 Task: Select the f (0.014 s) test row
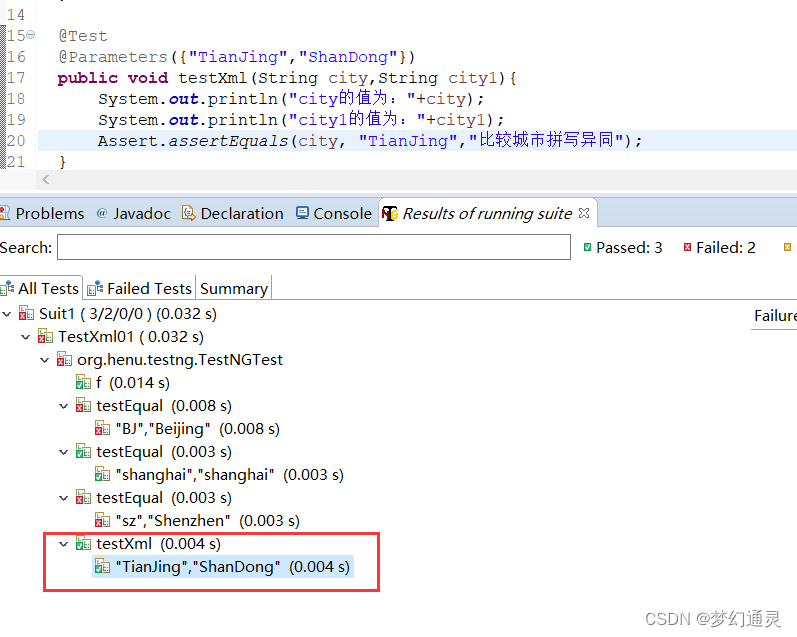[133, 382]
